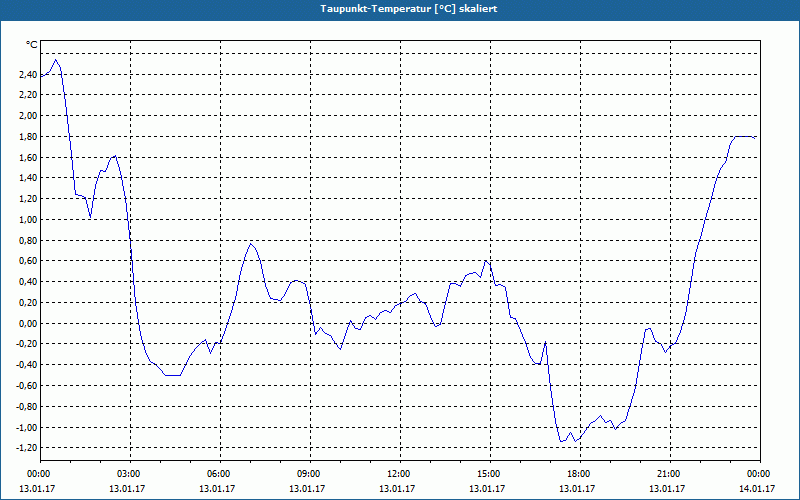This screenshot has width=800, height=500.
Task: Select the -1,00 y-axis value
Action: pyautogui.click(x=26, y=427)
